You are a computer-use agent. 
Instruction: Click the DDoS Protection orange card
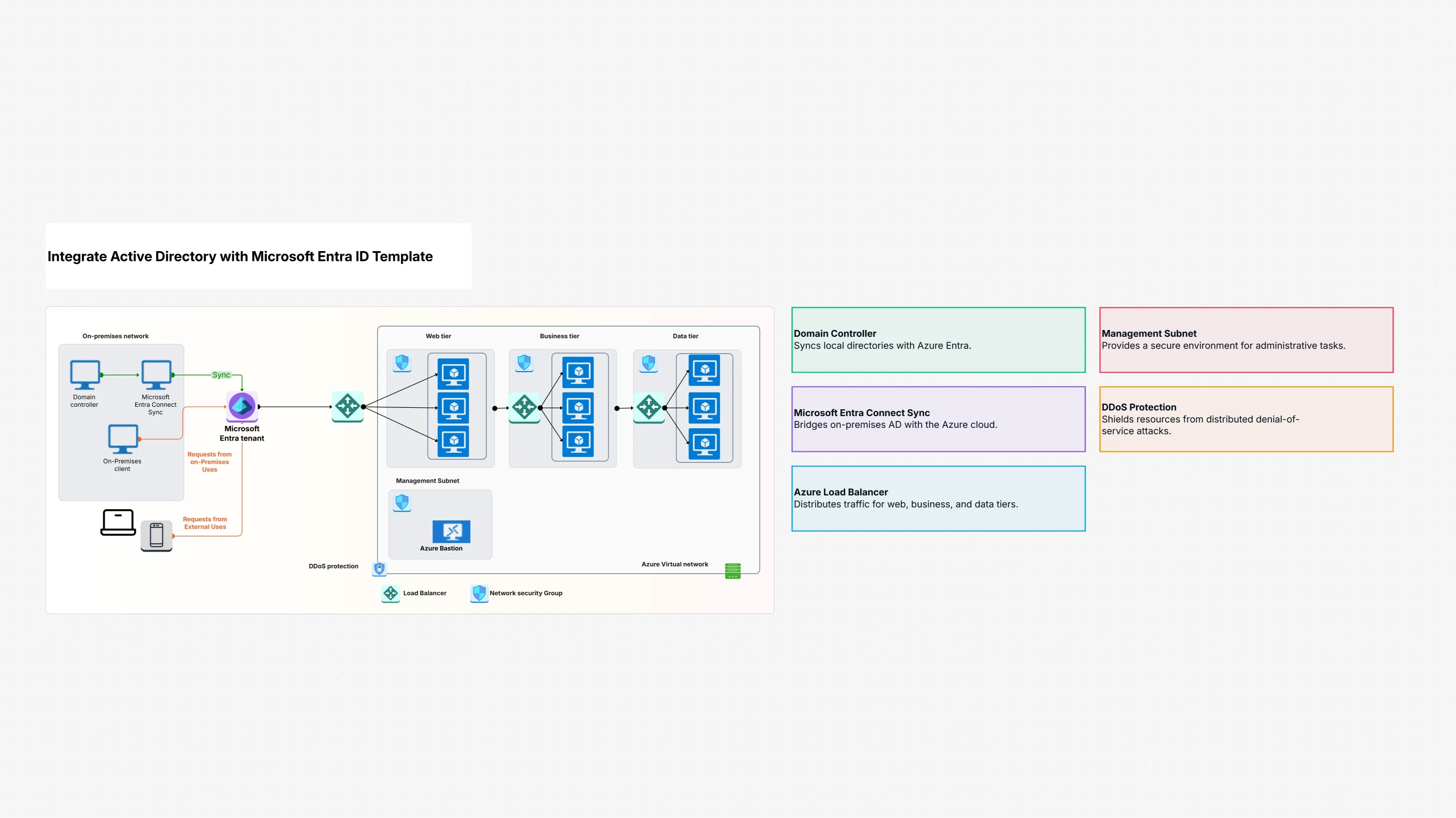(1245, 419)
